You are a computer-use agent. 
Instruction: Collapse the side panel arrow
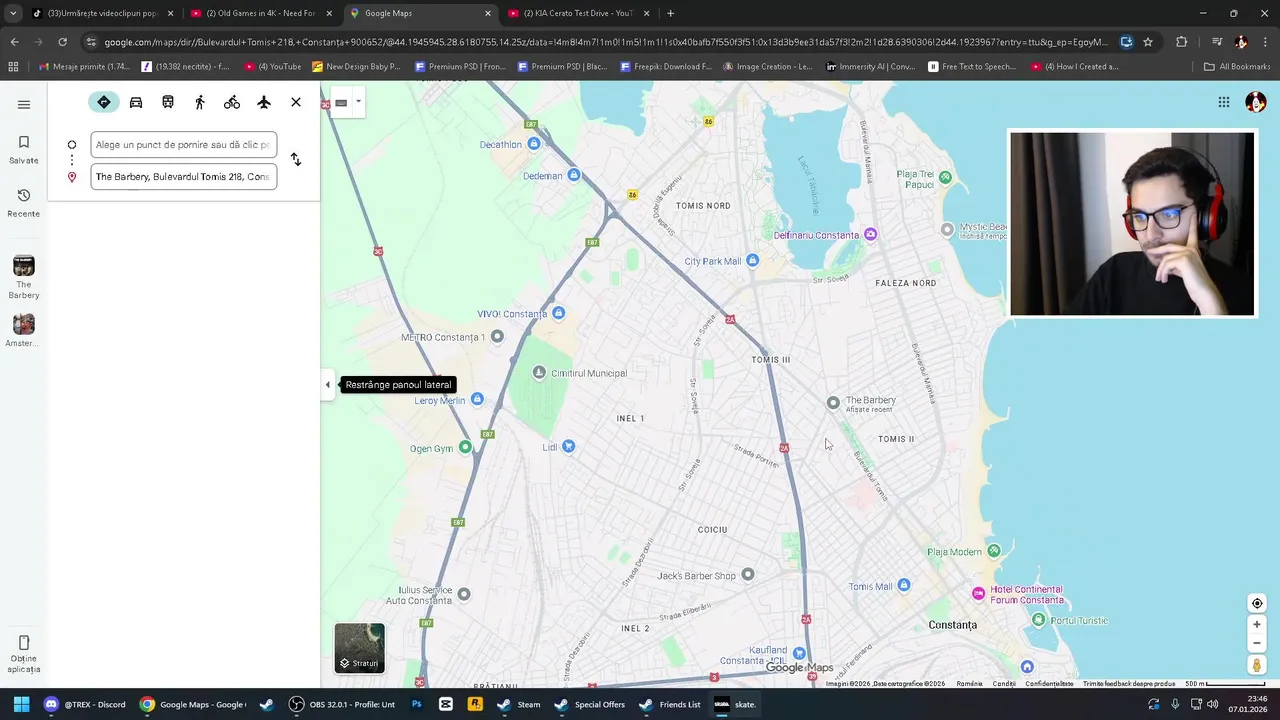(327, 384)
